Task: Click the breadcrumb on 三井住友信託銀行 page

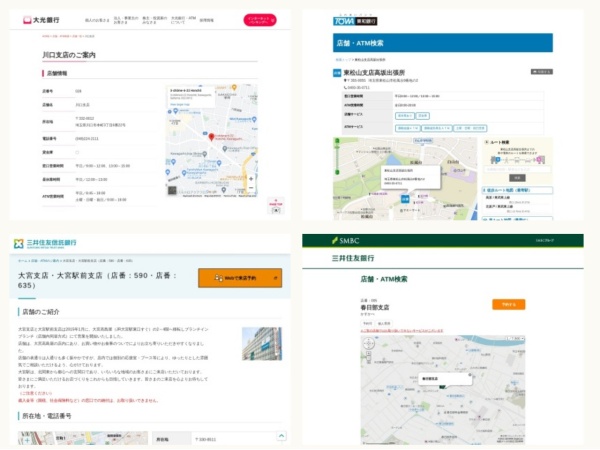Action: [x=75, y=261]
